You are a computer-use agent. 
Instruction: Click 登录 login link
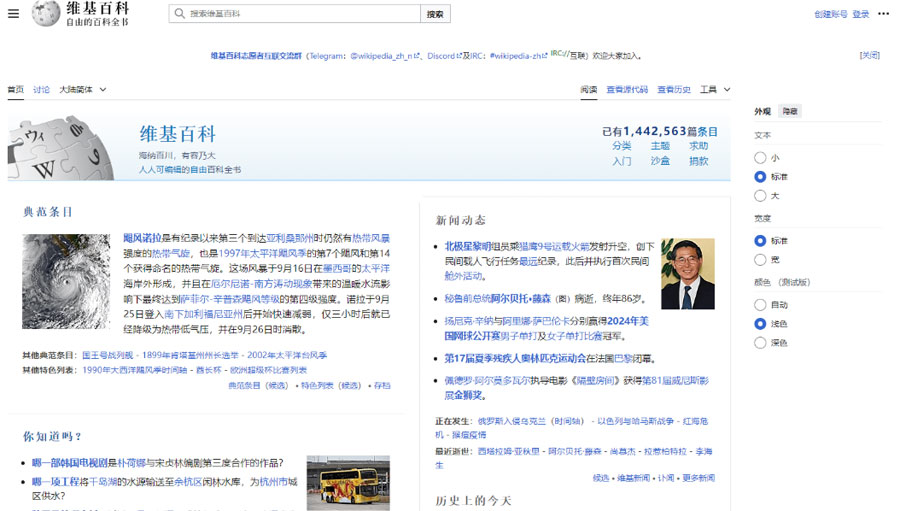pyautogui.click(x=860, y=14)
